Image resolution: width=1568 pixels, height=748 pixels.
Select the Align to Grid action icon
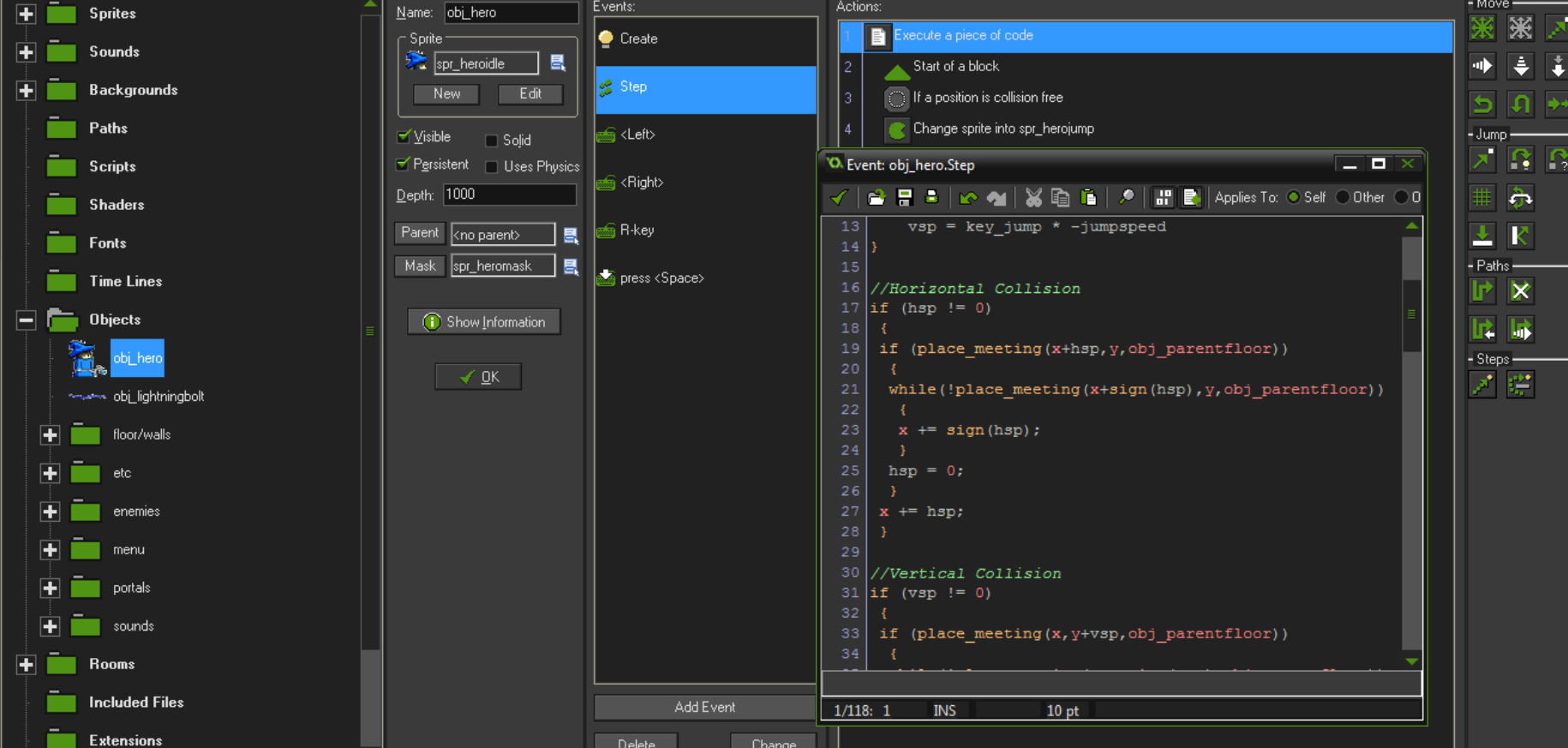pos(1482,199)
